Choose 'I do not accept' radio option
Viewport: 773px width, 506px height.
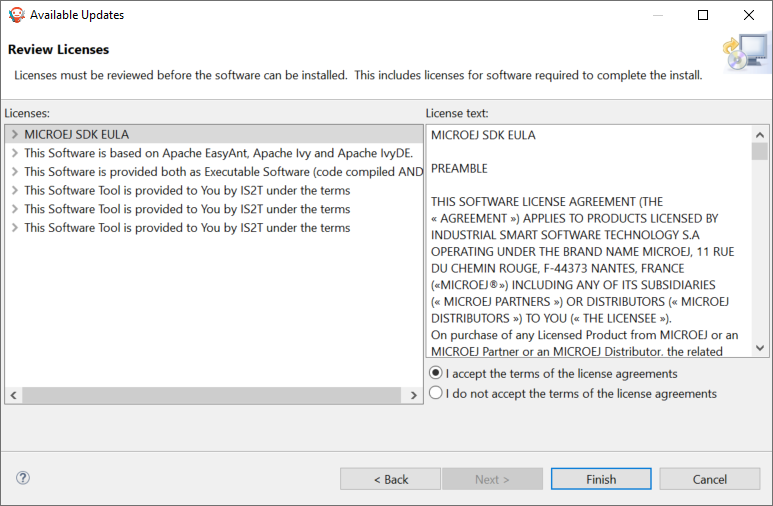(x=436, y=393)
